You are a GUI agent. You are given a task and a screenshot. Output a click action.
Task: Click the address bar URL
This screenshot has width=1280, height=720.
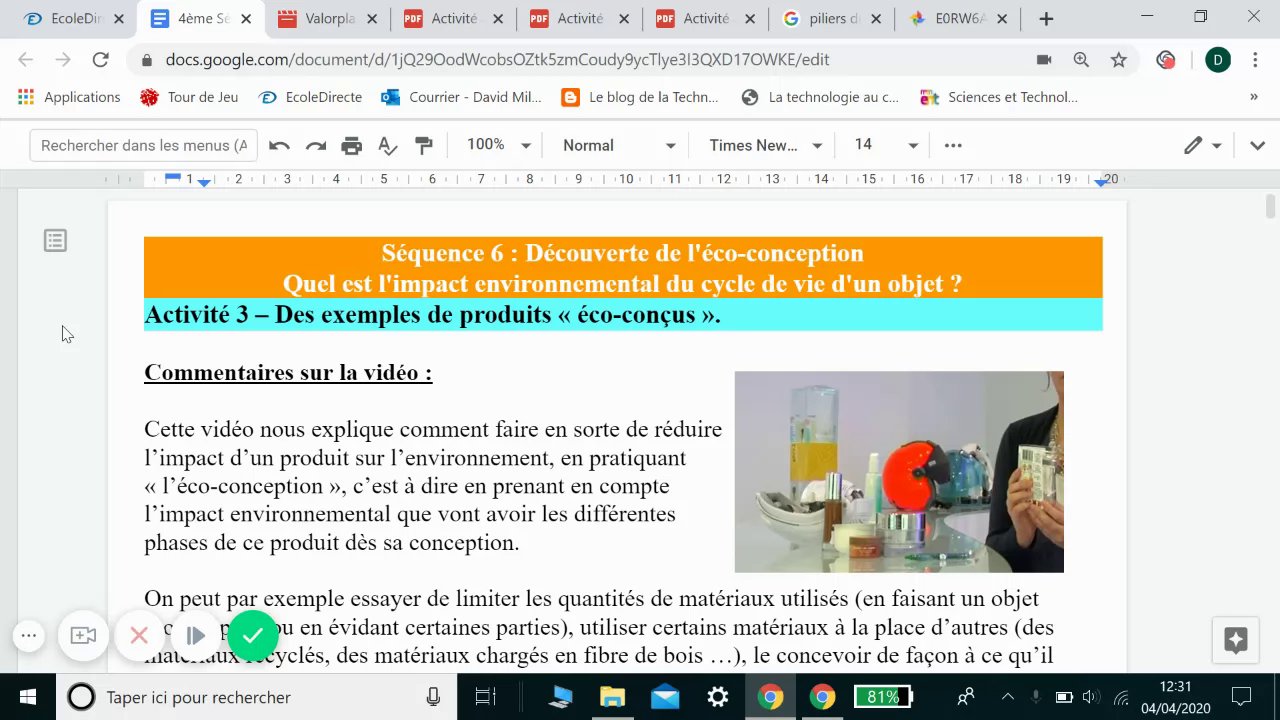[498, 60]
